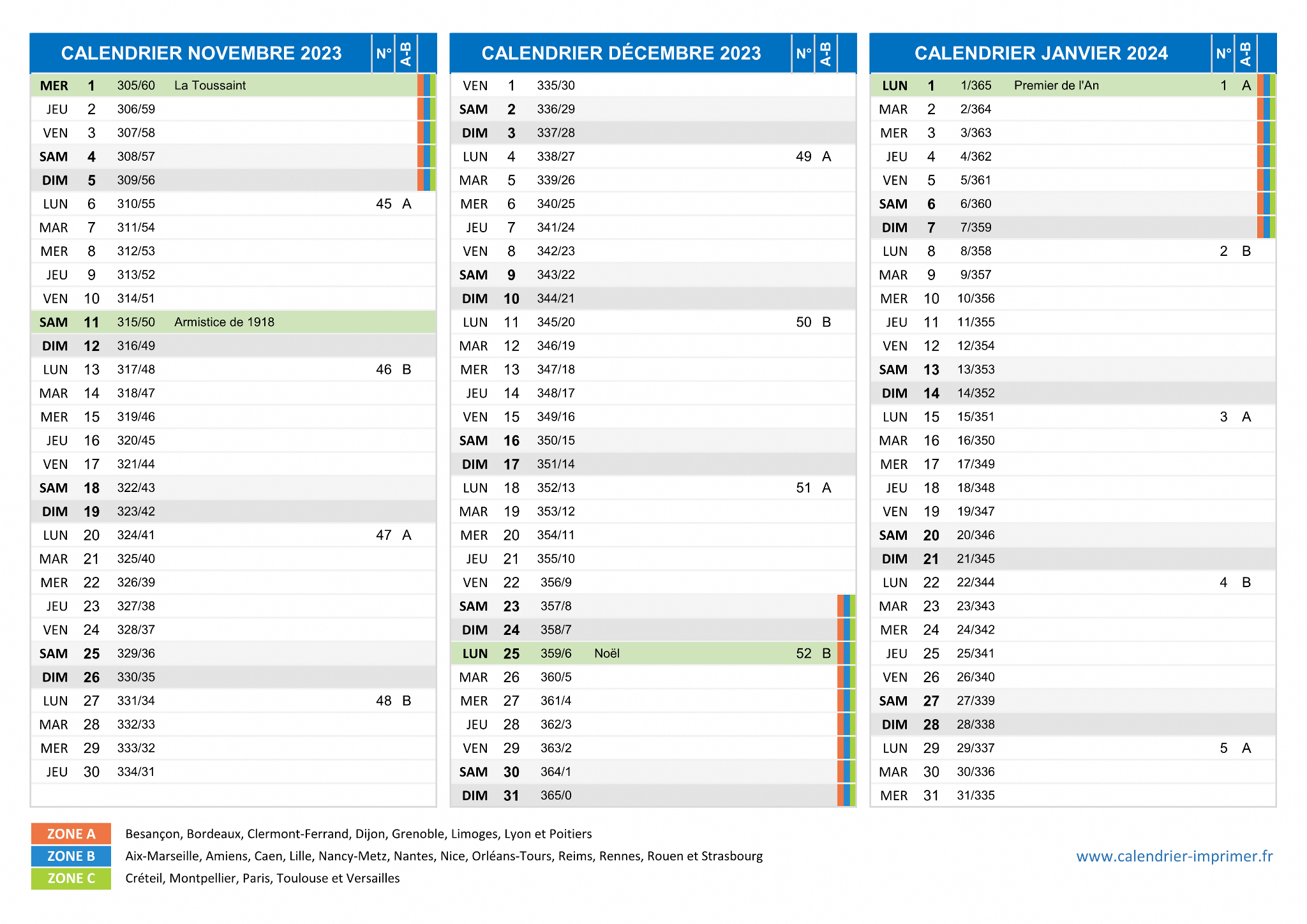Click day count 31/335 in January
Viewport: 1307px width, 924px height.
976,796
